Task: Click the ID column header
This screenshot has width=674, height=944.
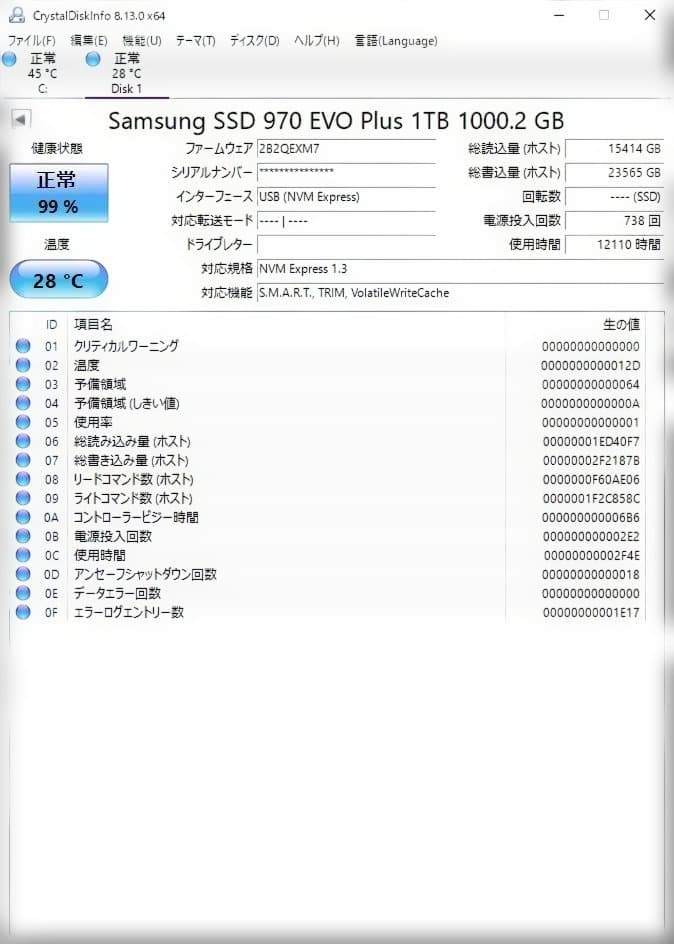Action: point(52,324)
